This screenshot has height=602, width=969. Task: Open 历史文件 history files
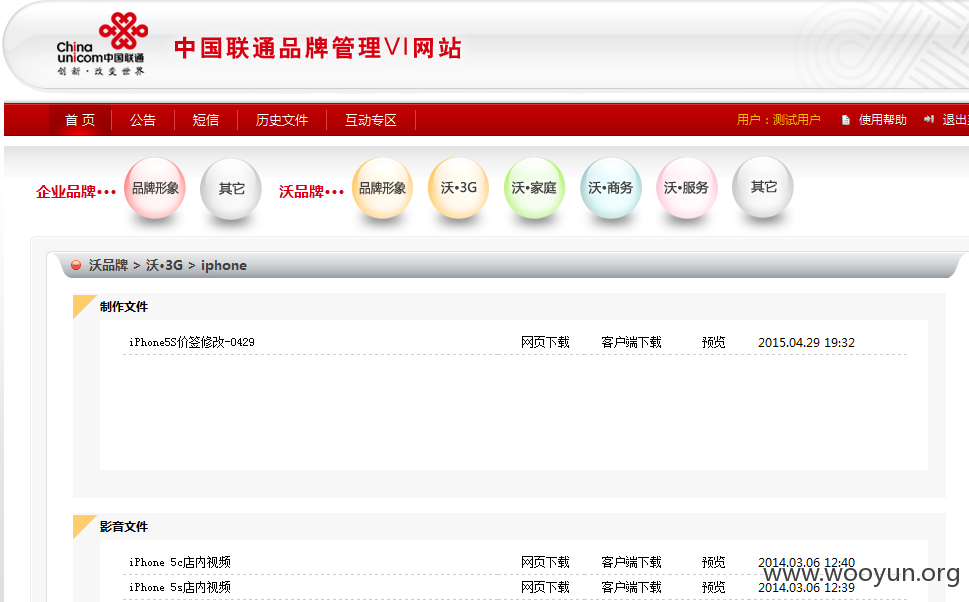coord(282,120)
